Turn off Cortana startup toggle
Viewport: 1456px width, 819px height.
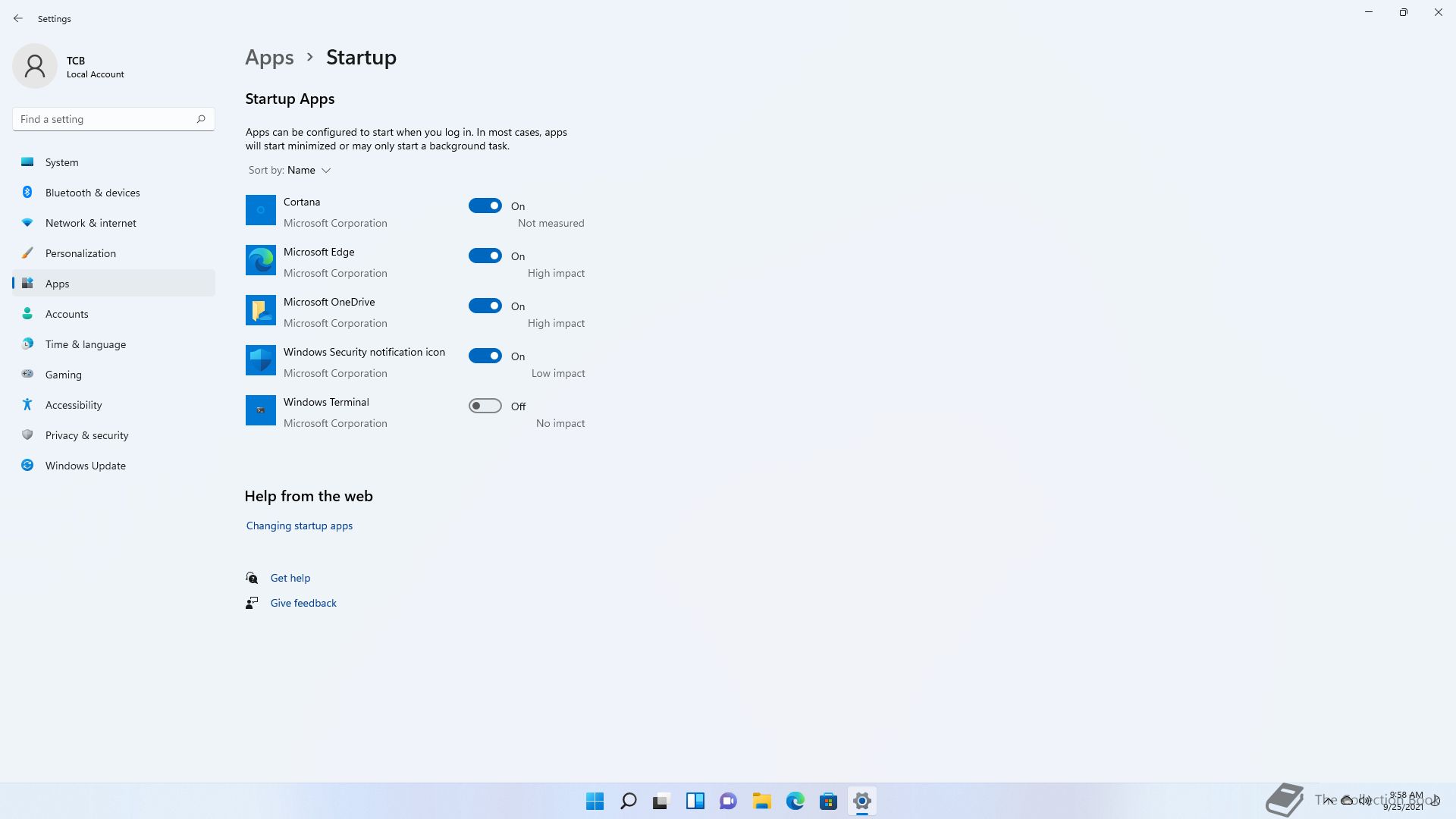[485, 206]
